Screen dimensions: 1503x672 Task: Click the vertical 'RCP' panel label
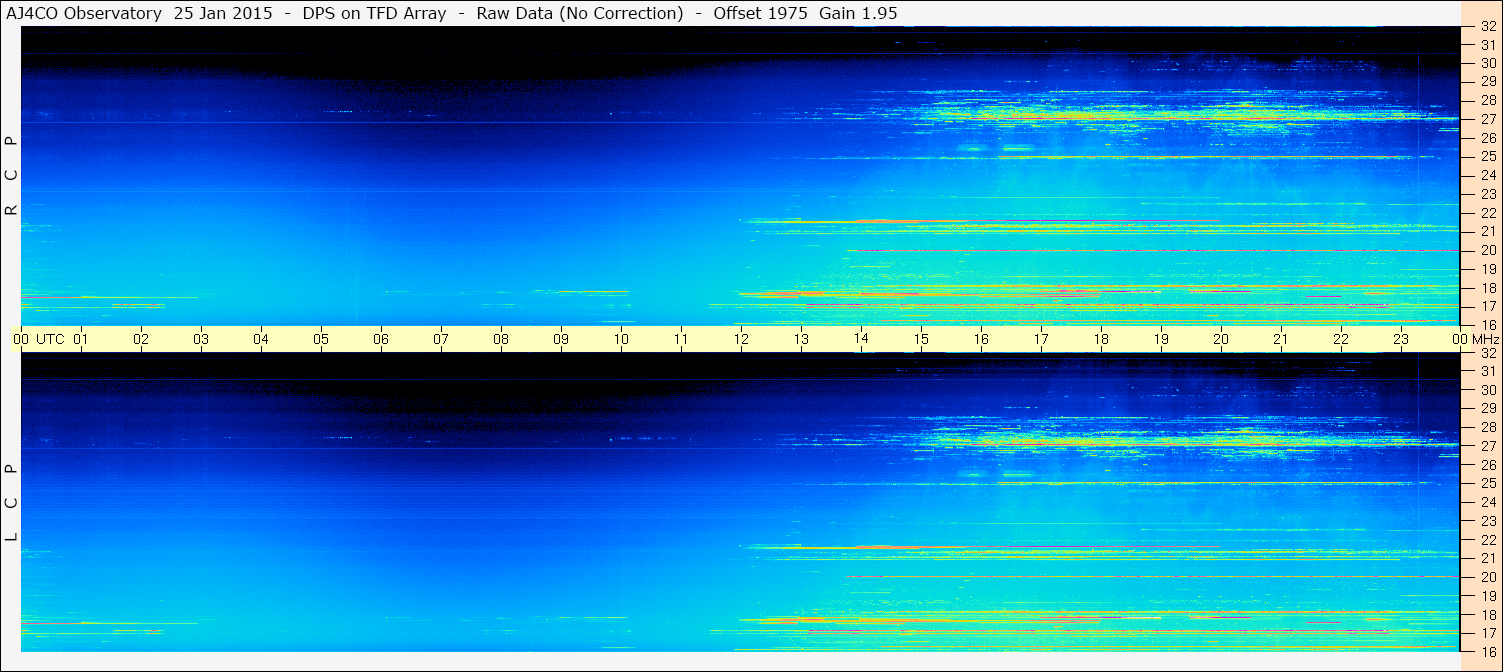tap(12, 176)
